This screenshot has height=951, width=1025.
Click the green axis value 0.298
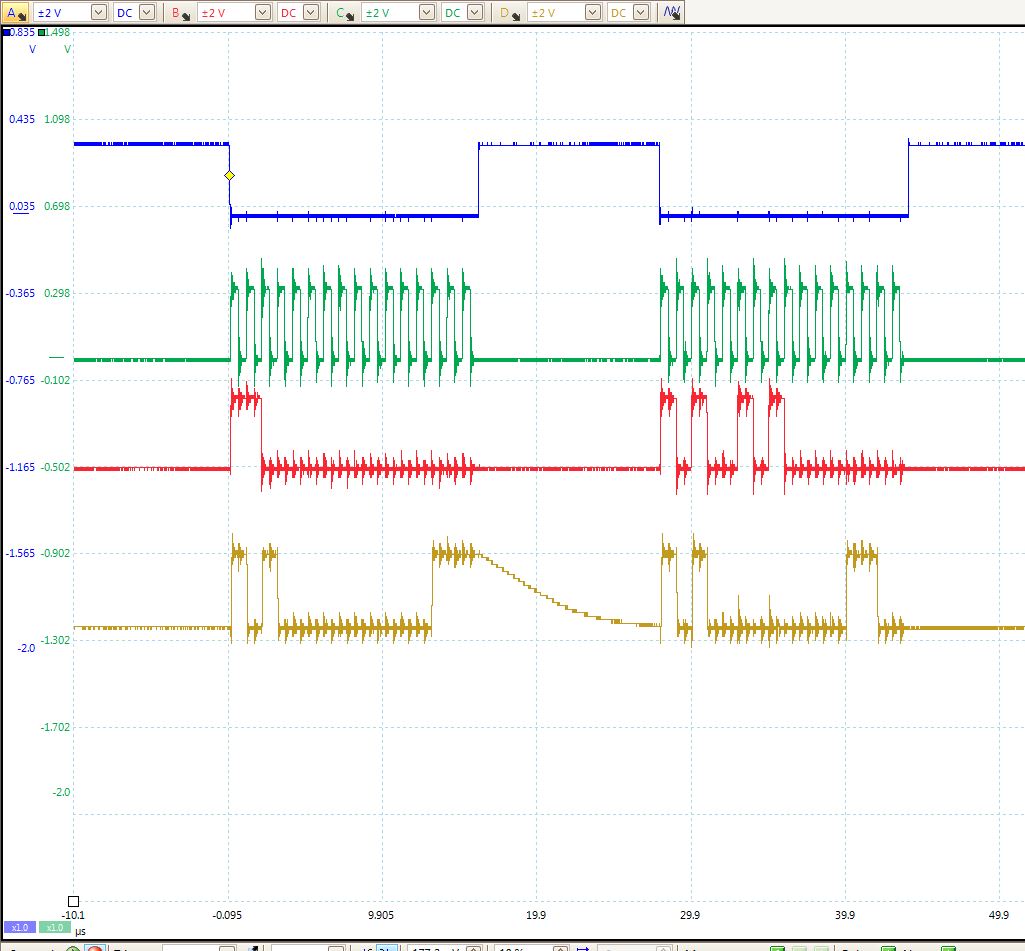tap(57, 293)
